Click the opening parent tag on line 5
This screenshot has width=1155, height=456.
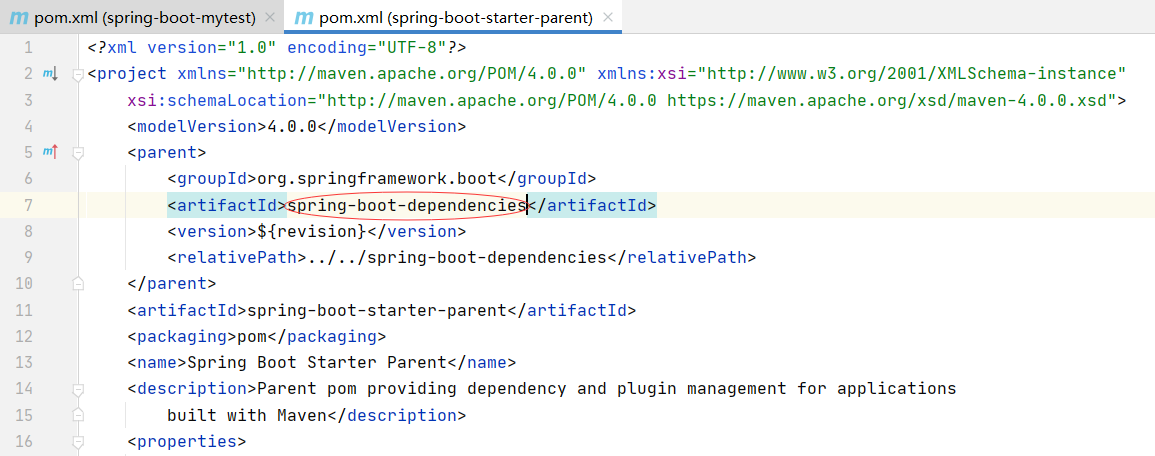pyautogui.click(x=166, y=152)
